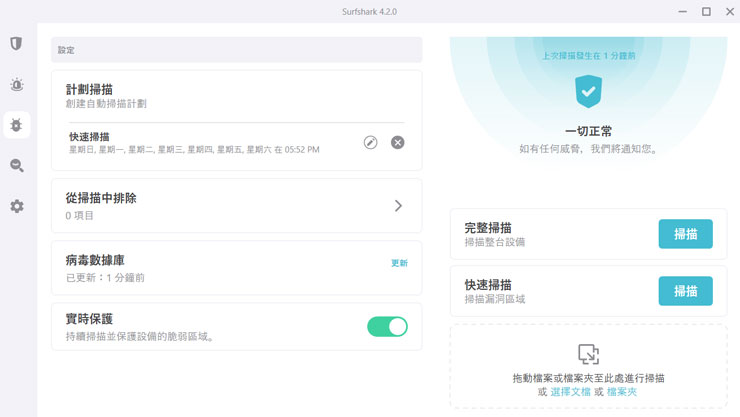740x417 pixels.
Task: Open the Search magnifier tab in sidebar
Action: click(16, 166)
